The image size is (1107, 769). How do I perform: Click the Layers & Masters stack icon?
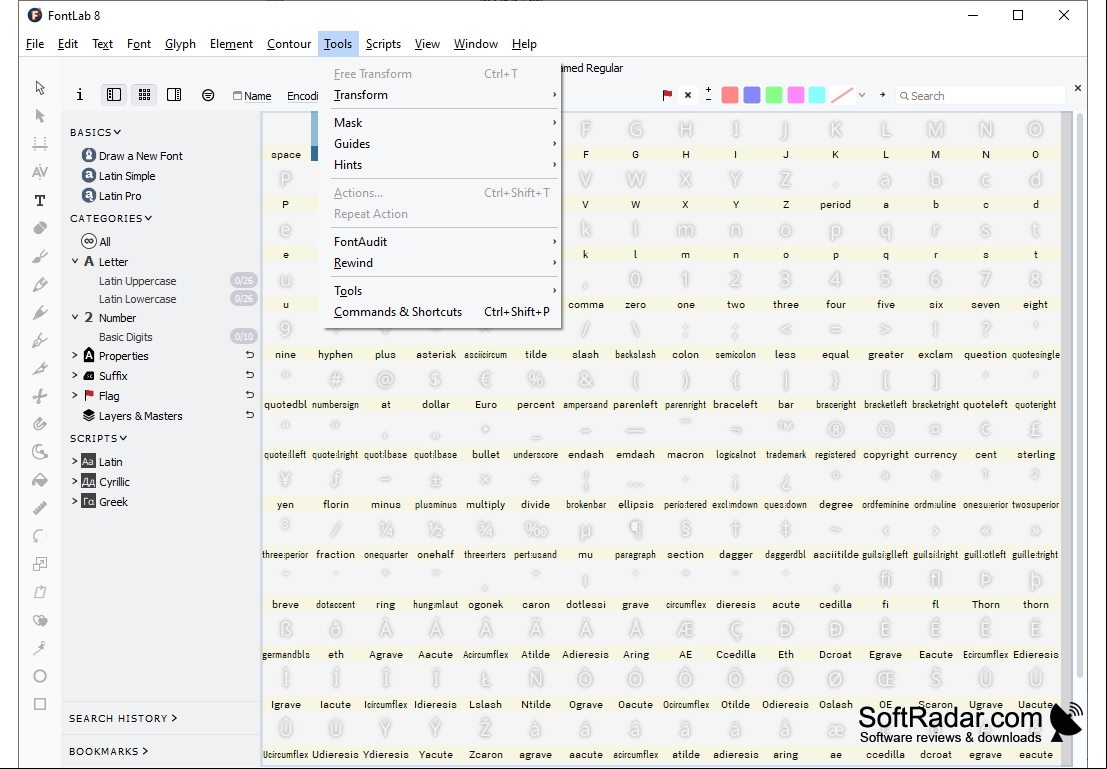click(89, 415)
